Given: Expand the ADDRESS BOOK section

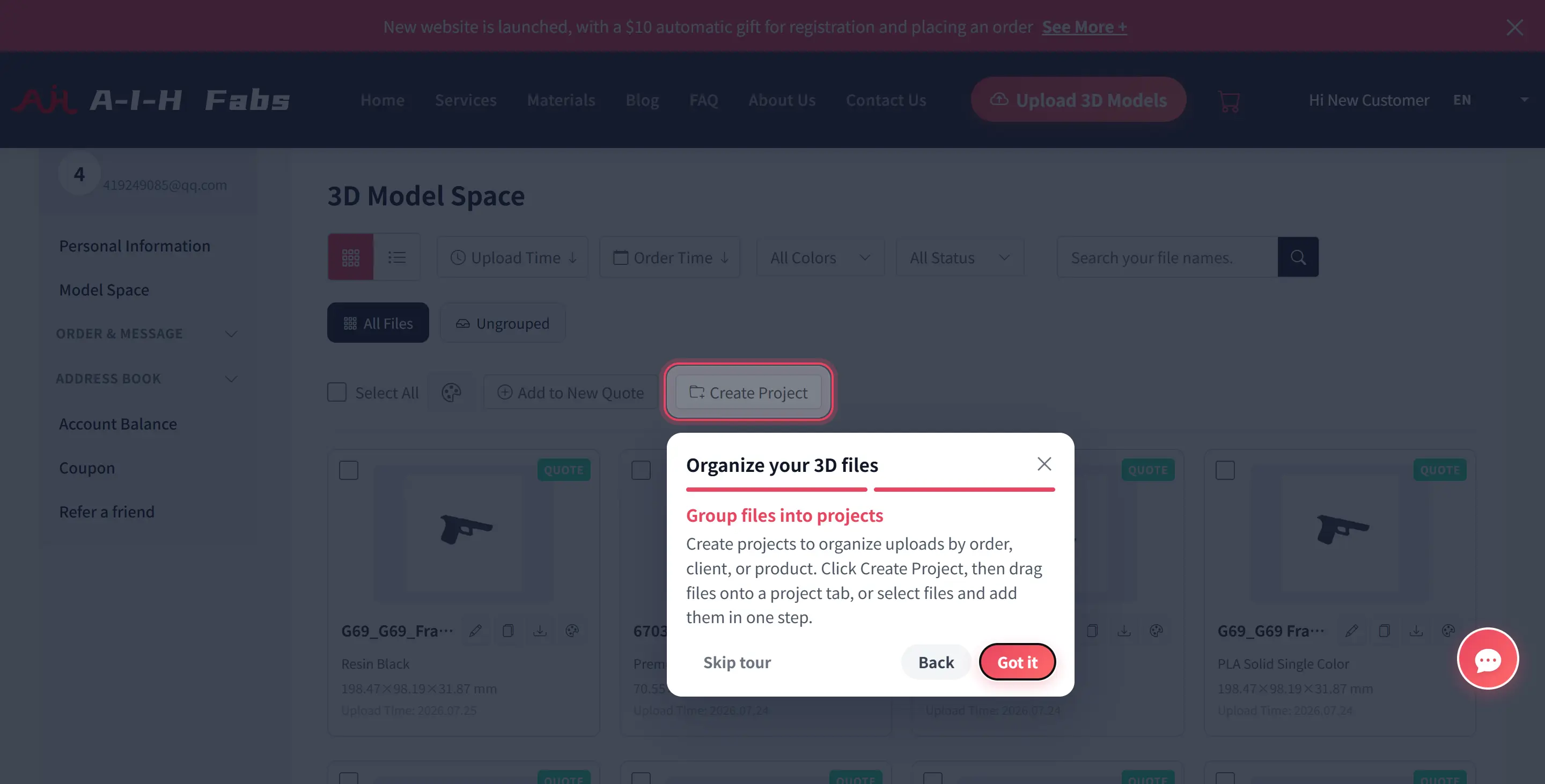Looking at the screenshot, I should point(147,379).
